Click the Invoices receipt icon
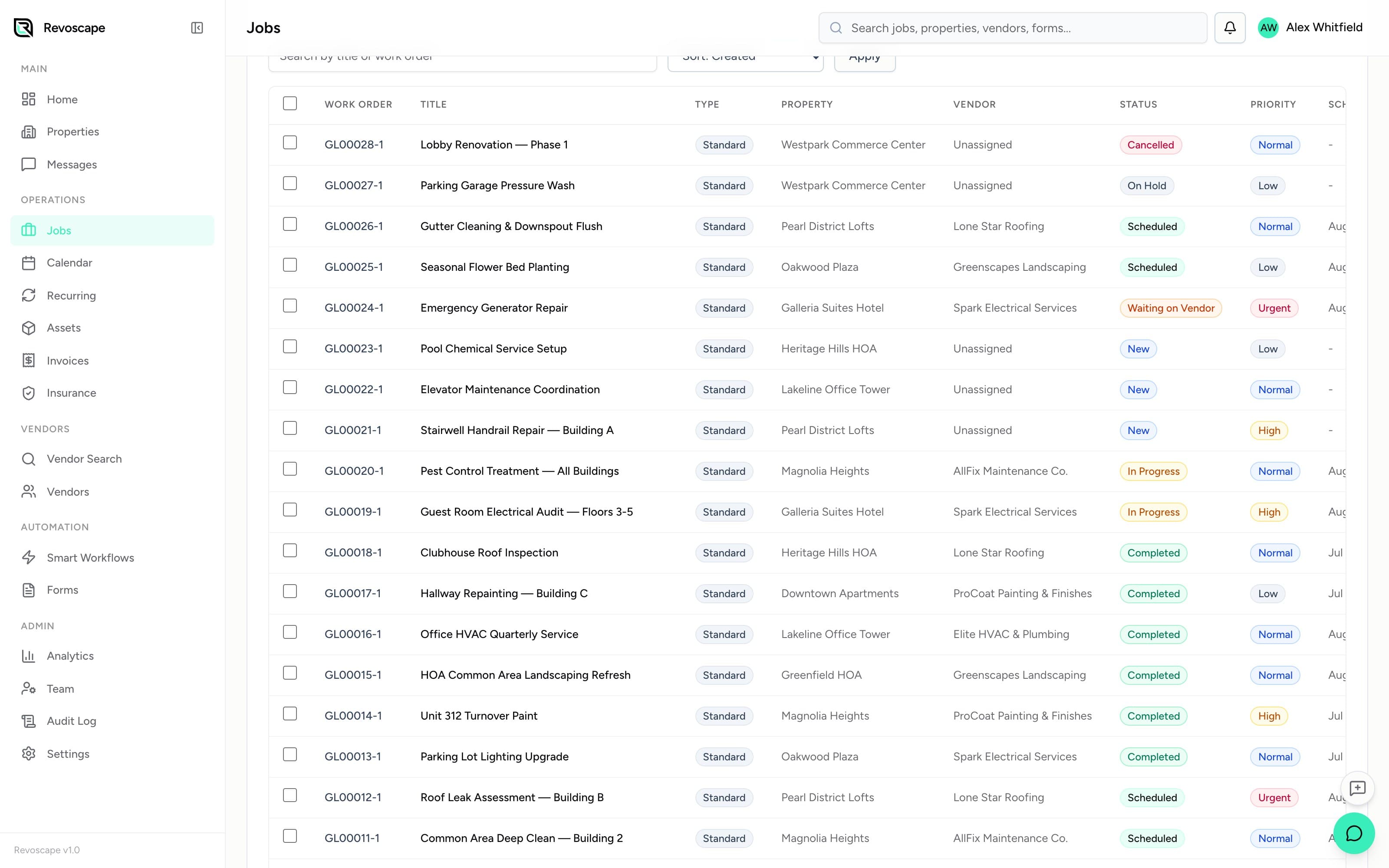The image size is (1389, 868). (29, 361)
